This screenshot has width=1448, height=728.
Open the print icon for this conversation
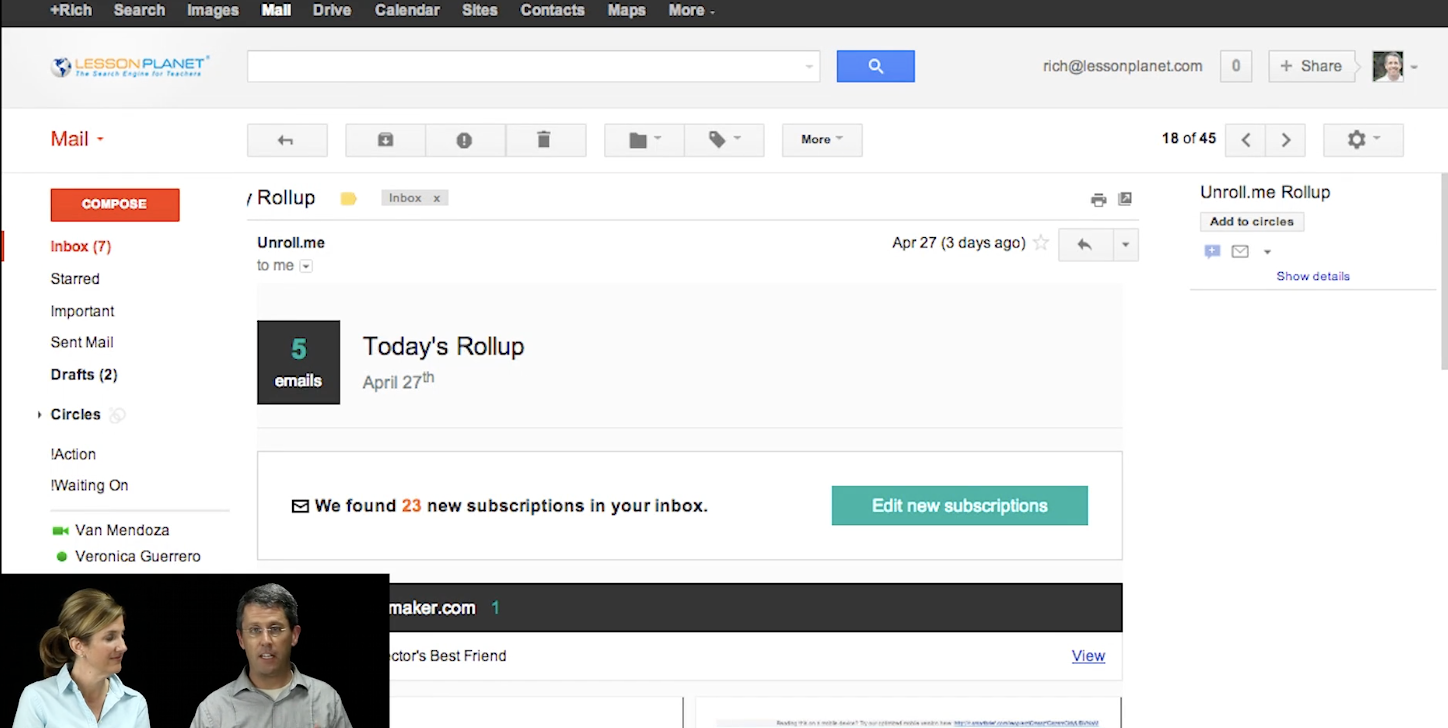click(x=1098, y=199)
